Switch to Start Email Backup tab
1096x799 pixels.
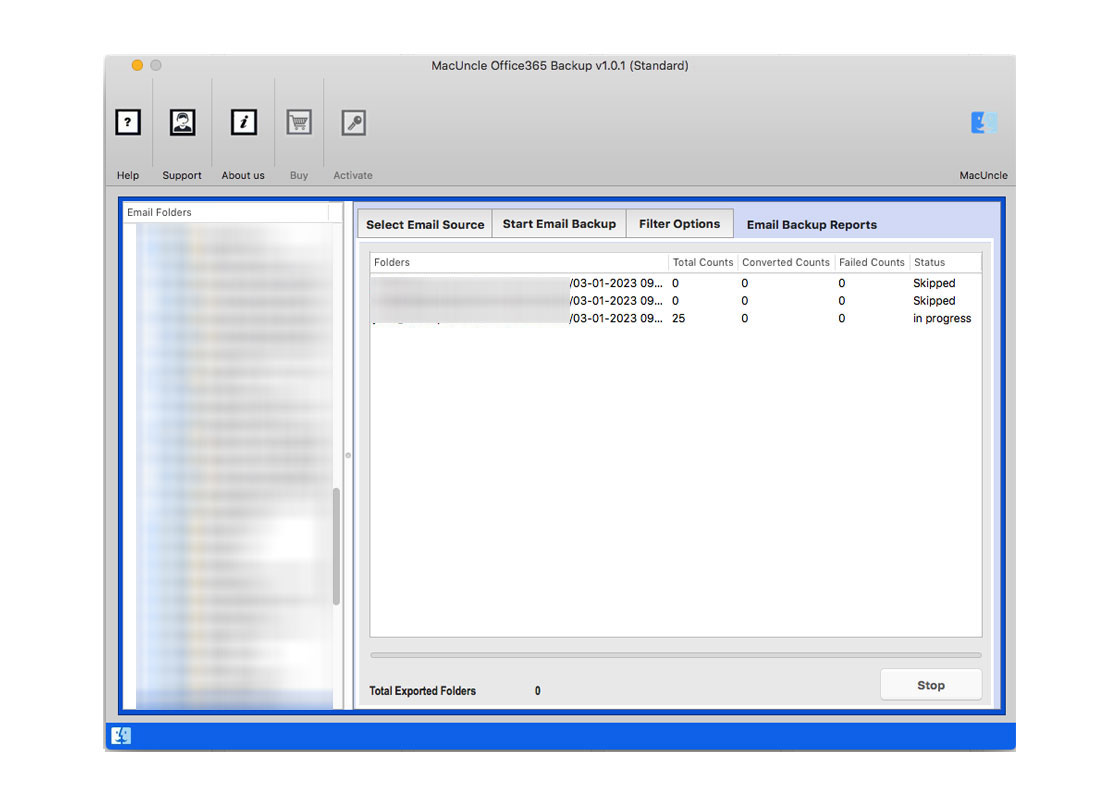tap(559, 224)
